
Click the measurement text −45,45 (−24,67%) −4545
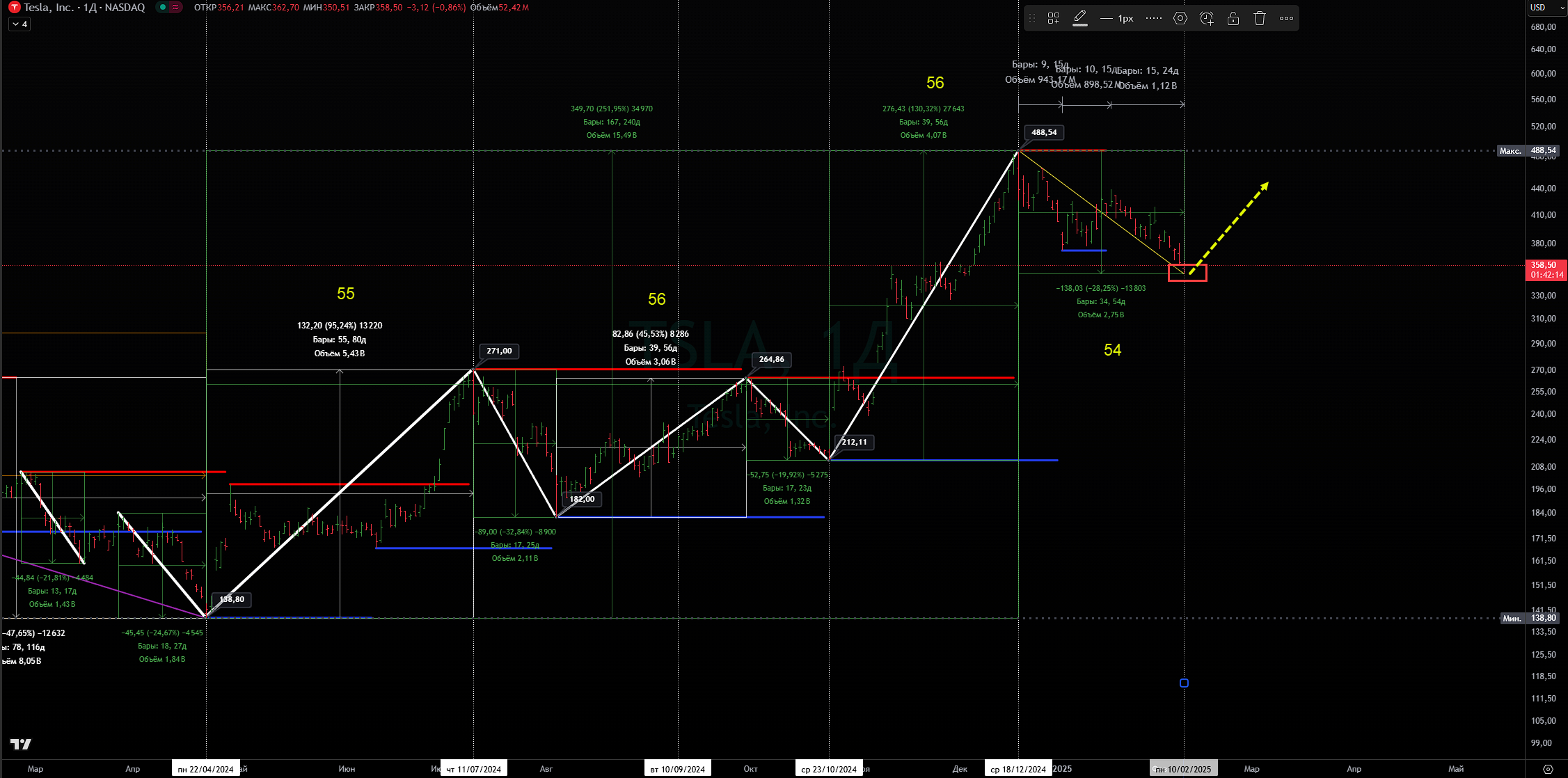[162, 633]
